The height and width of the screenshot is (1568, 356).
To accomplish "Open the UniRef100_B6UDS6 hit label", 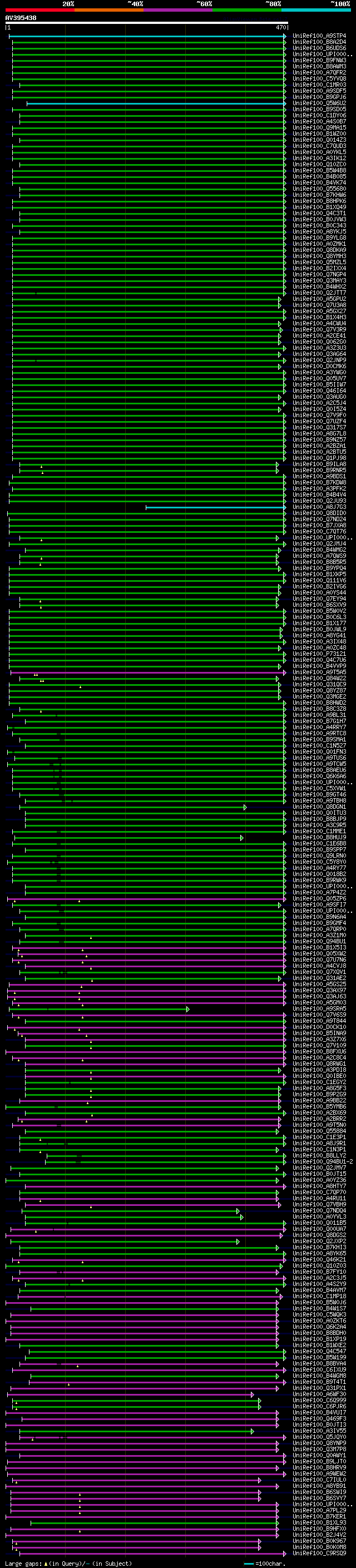I will pos(319,48).
